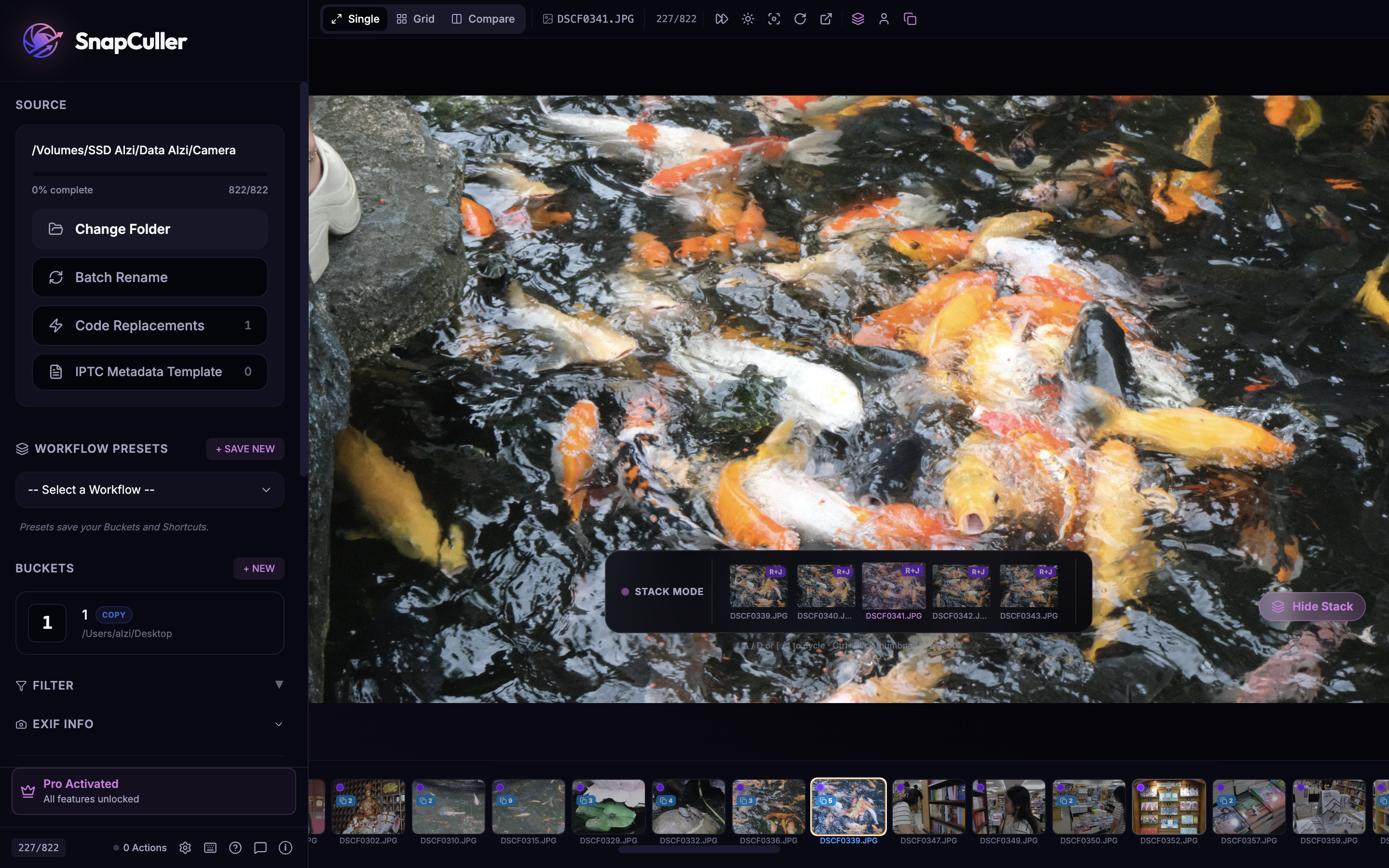Select DSCF0341.JPG in stack strip
1389x868 pixels.
[894, 585]
